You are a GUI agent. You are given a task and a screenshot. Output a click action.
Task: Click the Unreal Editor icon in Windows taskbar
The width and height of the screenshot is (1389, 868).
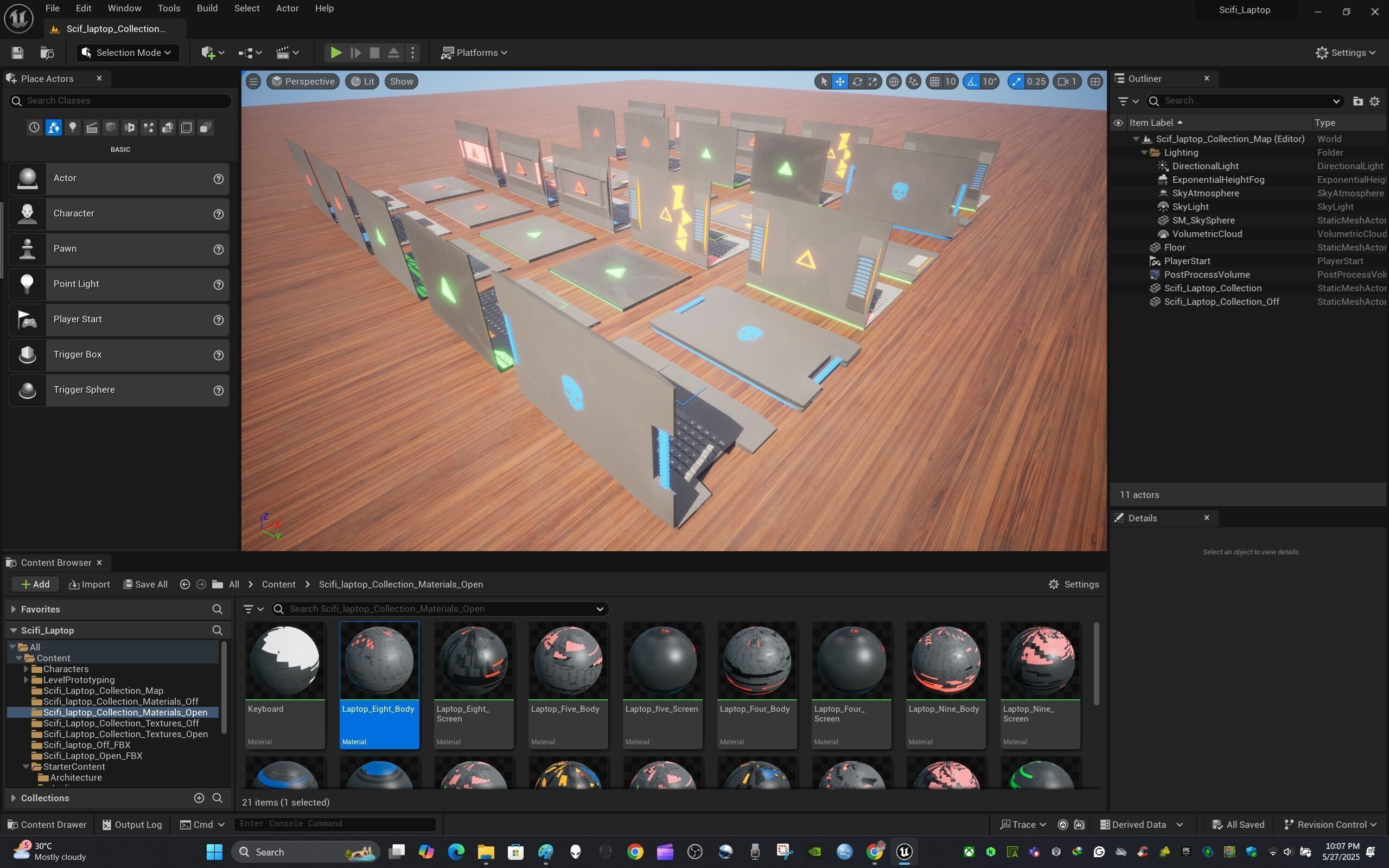(x=904, y=851)
